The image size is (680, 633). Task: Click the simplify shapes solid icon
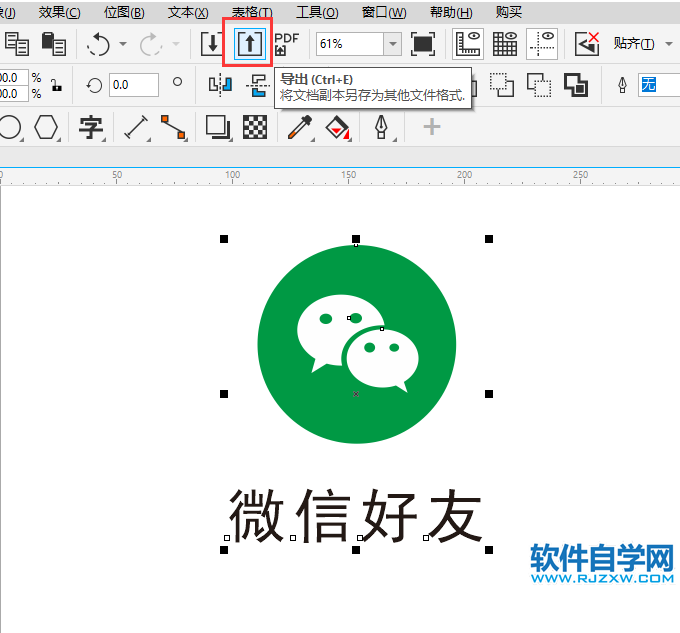[576, 85]
